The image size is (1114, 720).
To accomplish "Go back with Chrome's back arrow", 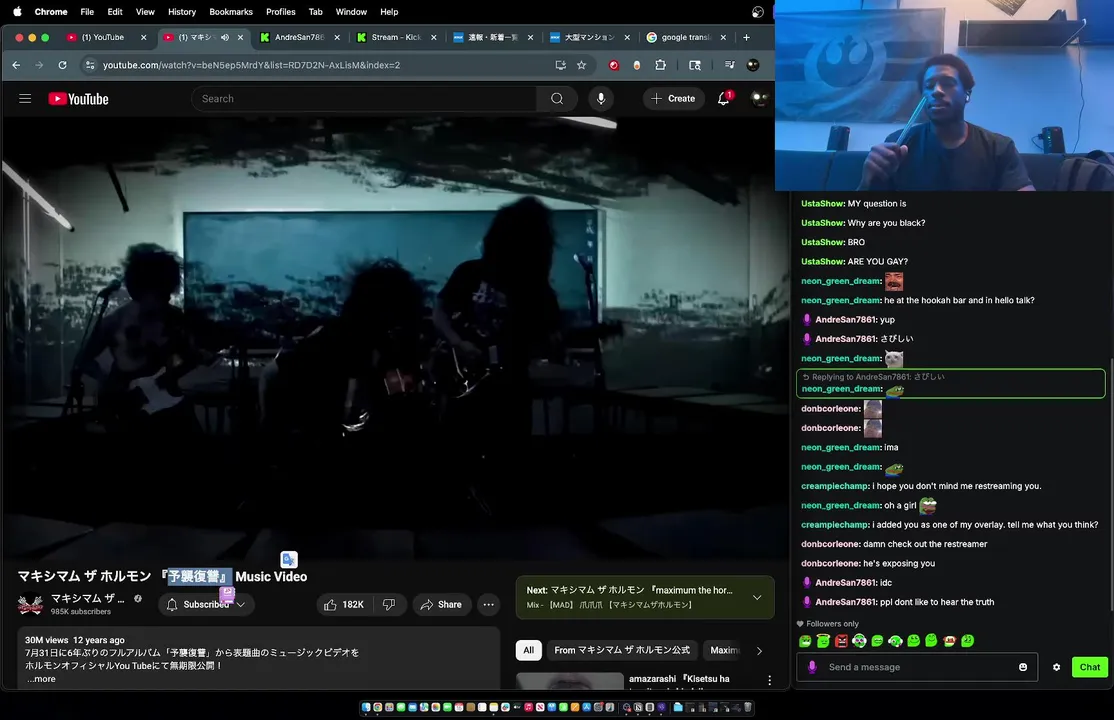I will point(16,65).
